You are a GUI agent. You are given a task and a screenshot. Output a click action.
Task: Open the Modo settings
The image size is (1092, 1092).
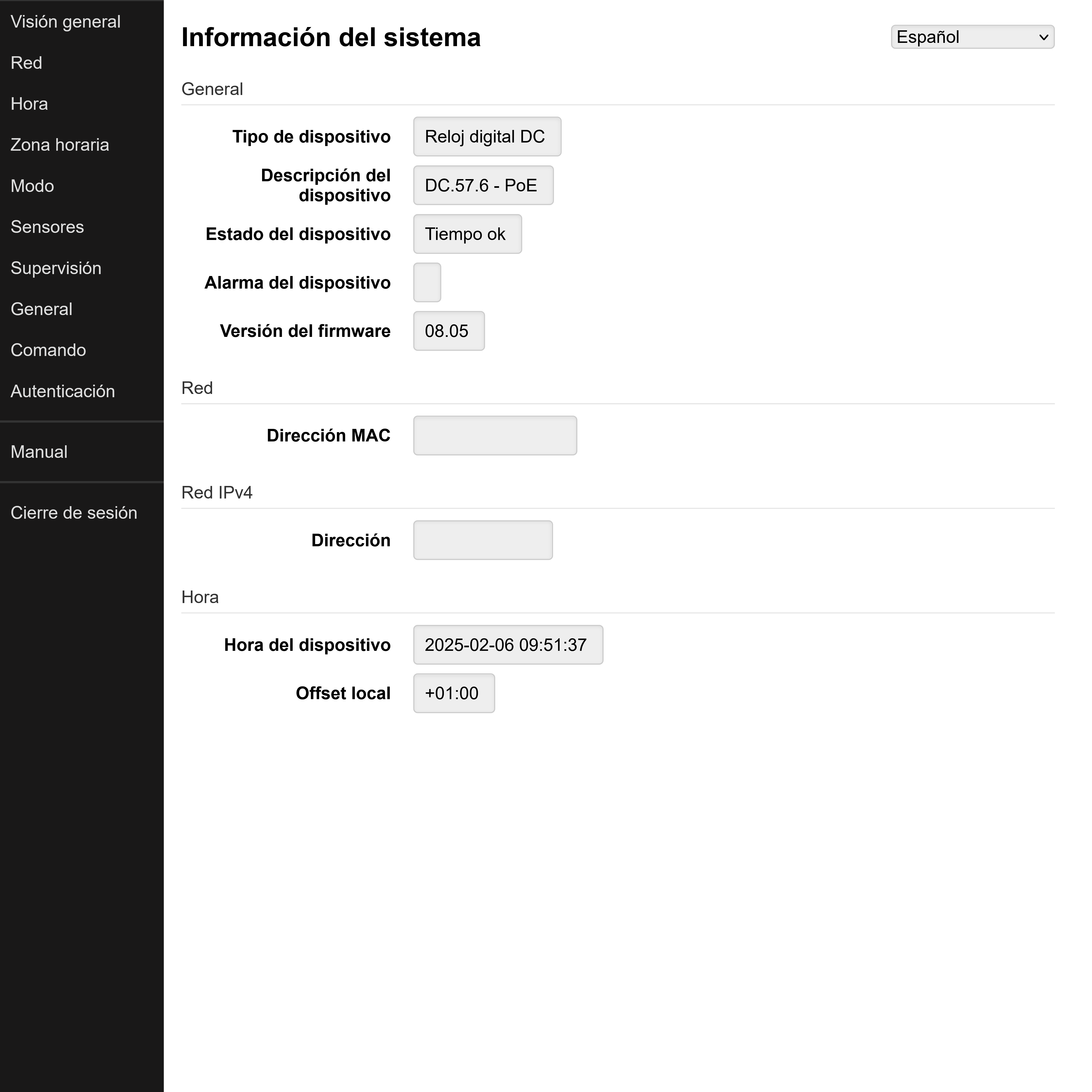[x=32, y=185]
